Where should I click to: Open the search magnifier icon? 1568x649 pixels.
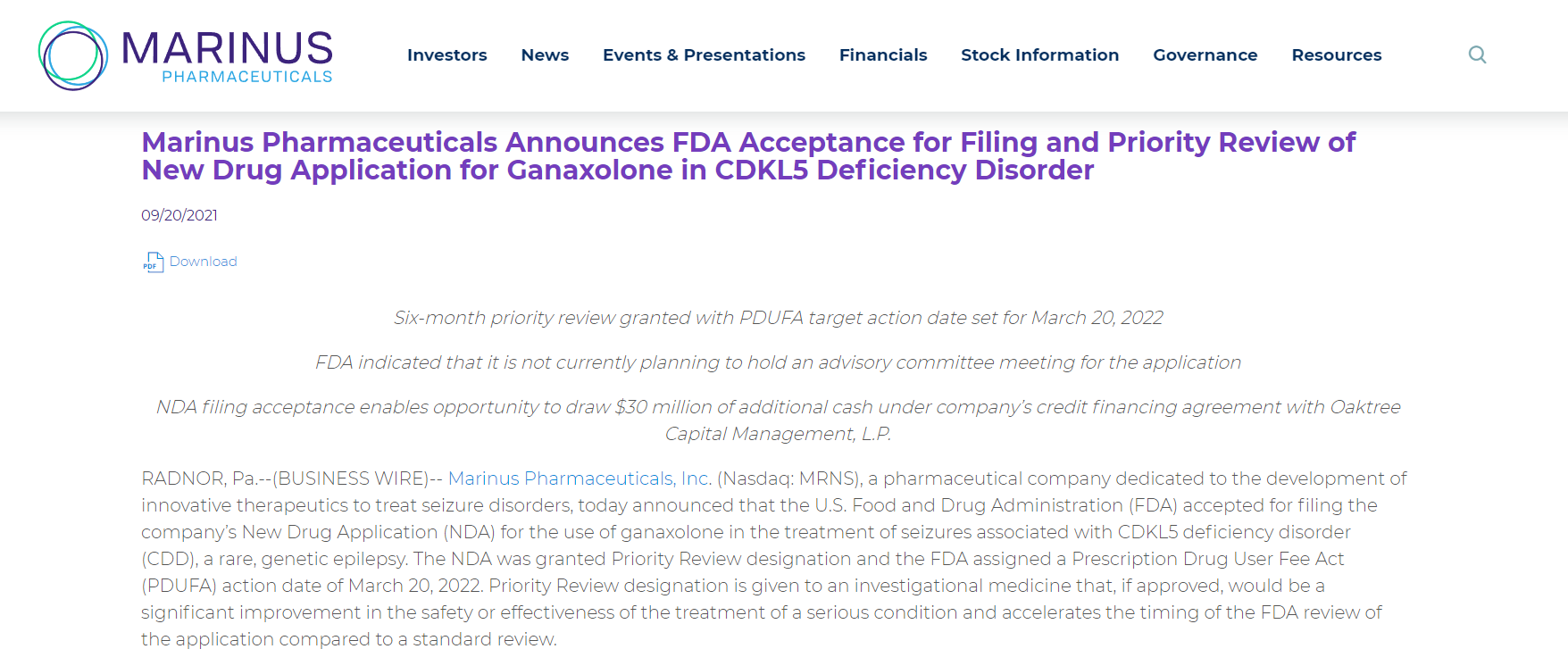[1478, 55]
